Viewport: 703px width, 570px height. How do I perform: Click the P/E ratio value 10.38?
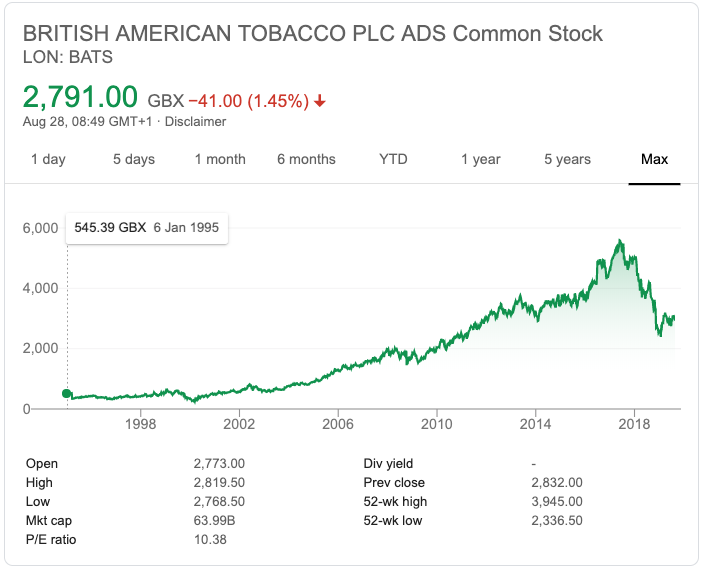pyautogui.click(x=209, y=540)
